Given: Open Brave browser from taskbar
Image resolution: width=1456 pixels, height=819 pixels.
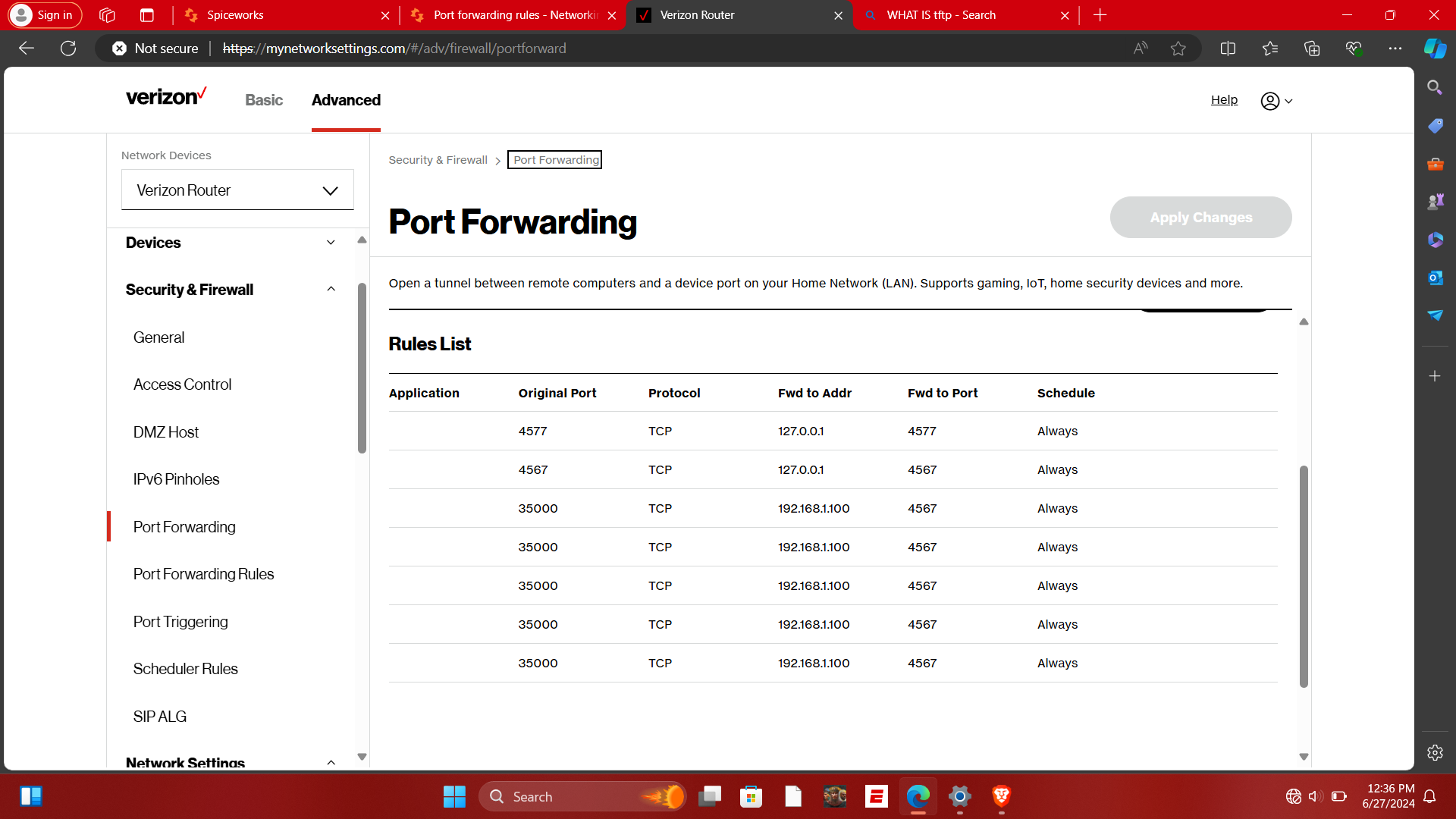Looking at the screenshot, I should pyautogui.click(x=1001, y=796).
